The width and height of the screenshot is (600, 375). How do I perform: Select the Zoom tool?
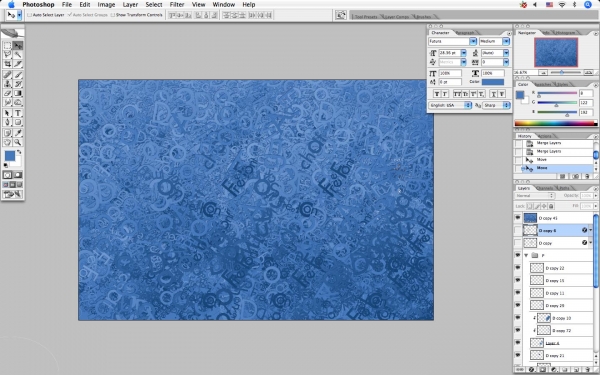(18, 142)
